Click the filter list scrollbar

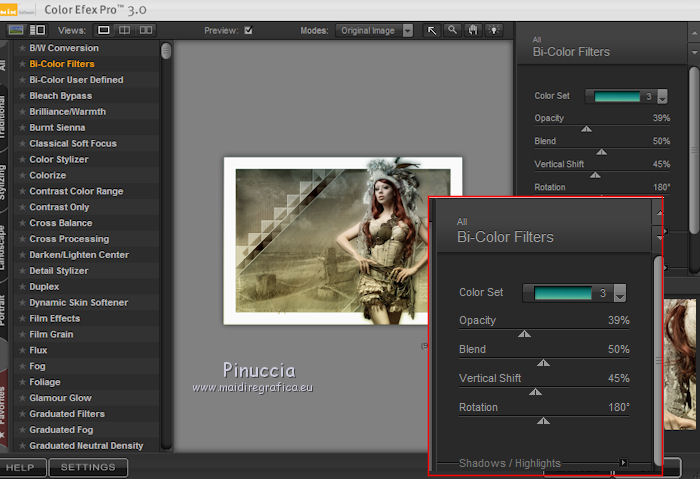click(x=166, y=51)
